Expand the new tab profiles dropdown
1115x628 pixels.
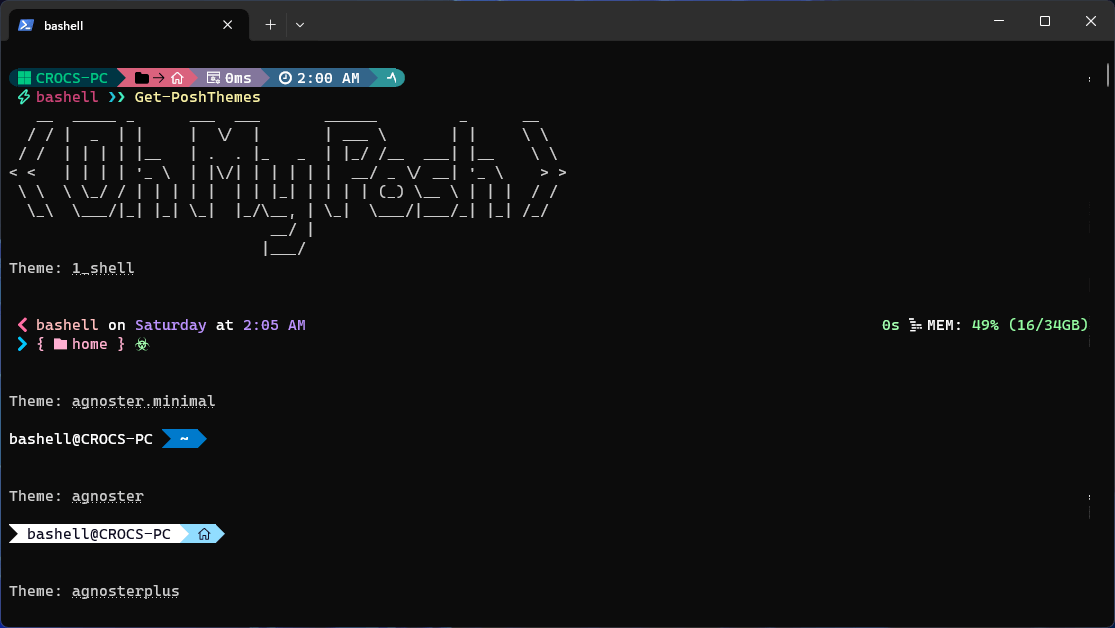point(300,25)
